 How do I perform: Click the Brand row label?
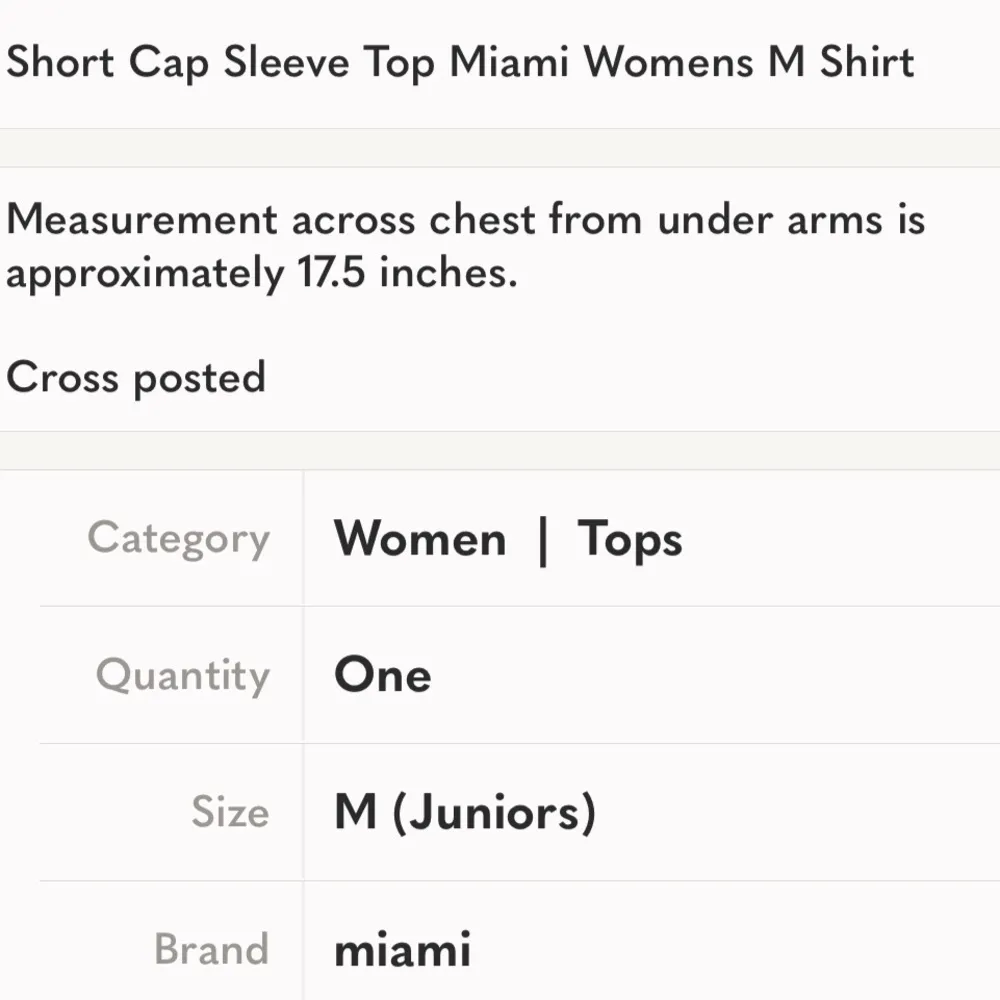[x=212, y=949]
